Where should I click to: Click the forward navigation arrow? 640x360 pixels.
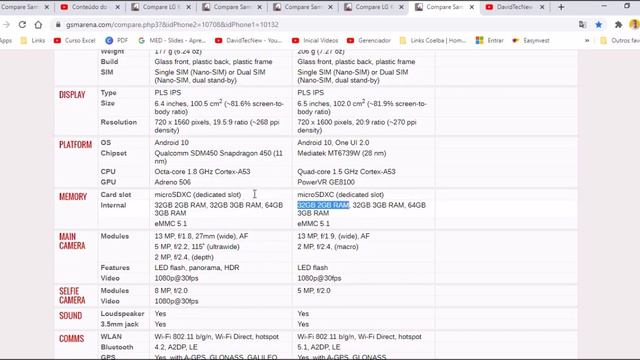tap(6, 25)
